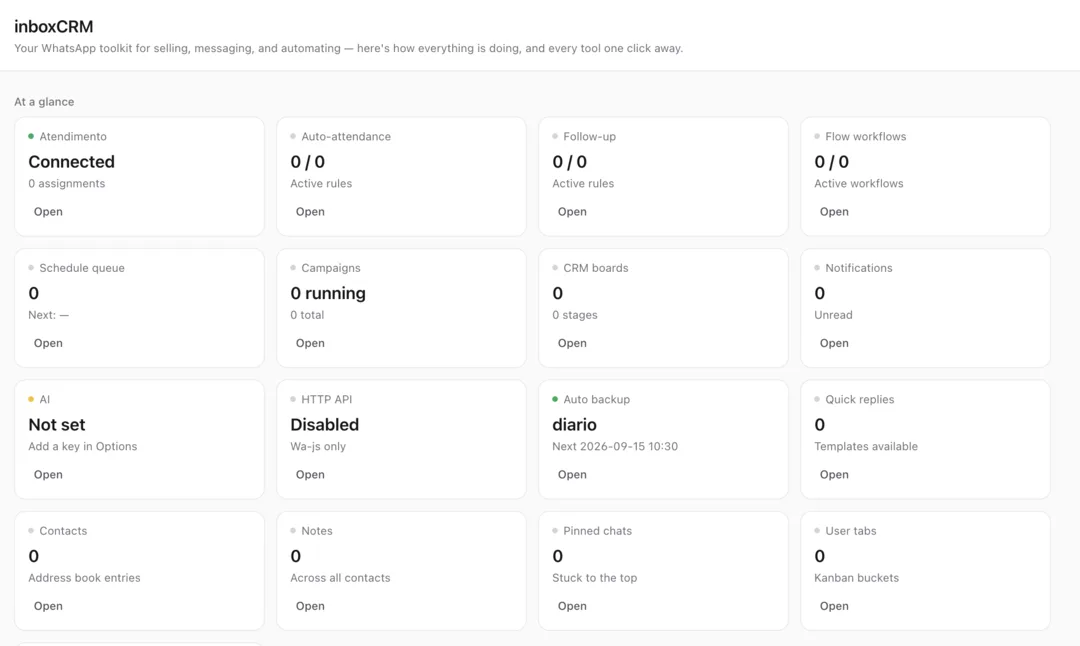Open the Auto-attendance card
The image size is (1080, 646).
coord(310,211)
